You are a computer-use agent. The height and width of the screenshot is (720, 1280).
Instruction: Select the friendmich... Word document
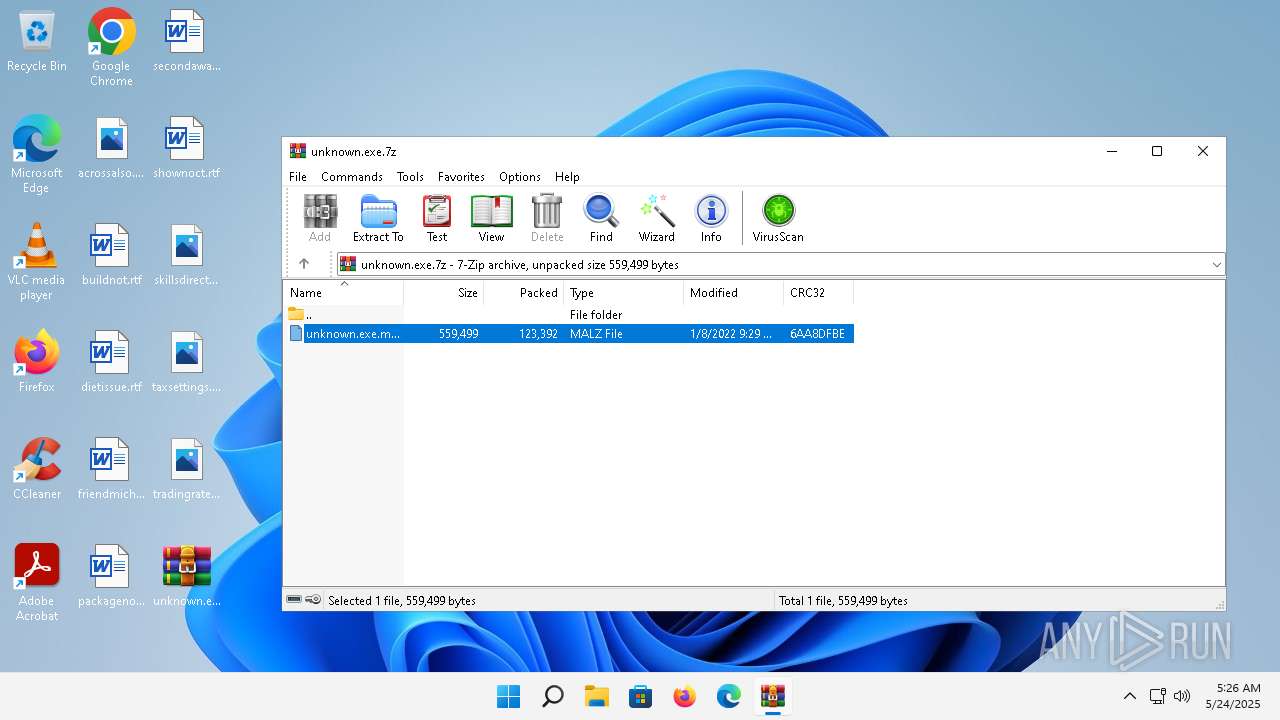click(111, 469)
